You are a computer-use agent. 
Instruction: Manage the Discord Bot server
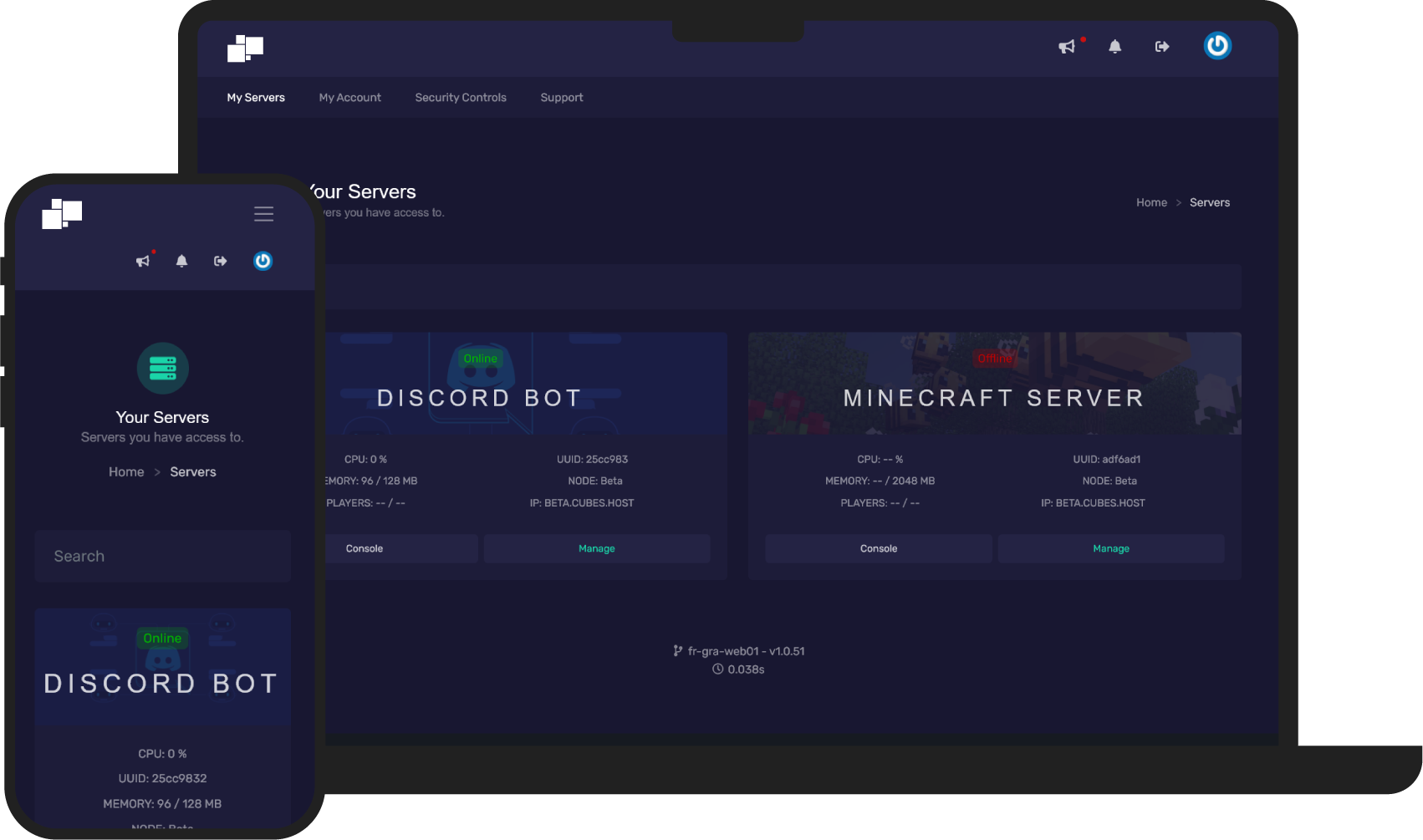coord(597,549)
